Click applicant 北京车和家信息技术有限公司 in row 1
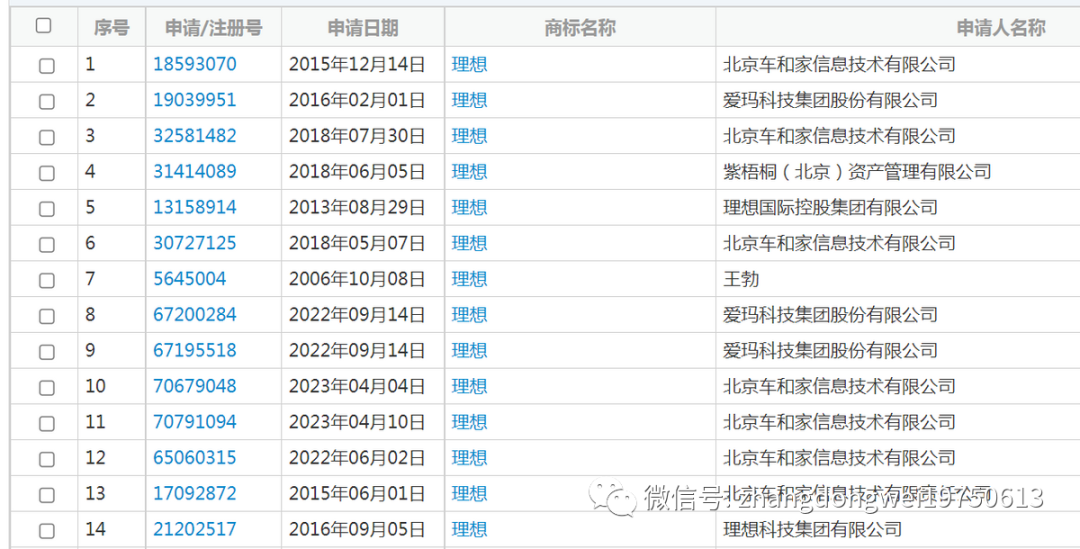 pyautogui.click(x=839, y=64)
